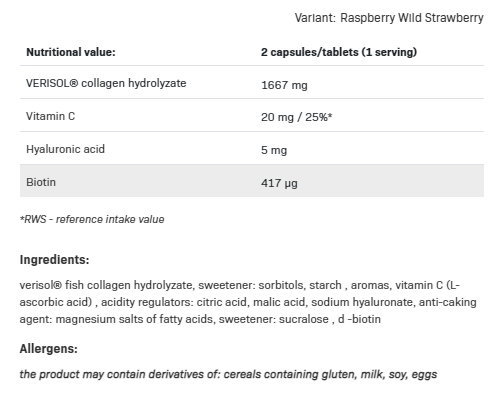500x393 pixels.
Task: Click the Nutritional value header cell
Action: [71, 52]
